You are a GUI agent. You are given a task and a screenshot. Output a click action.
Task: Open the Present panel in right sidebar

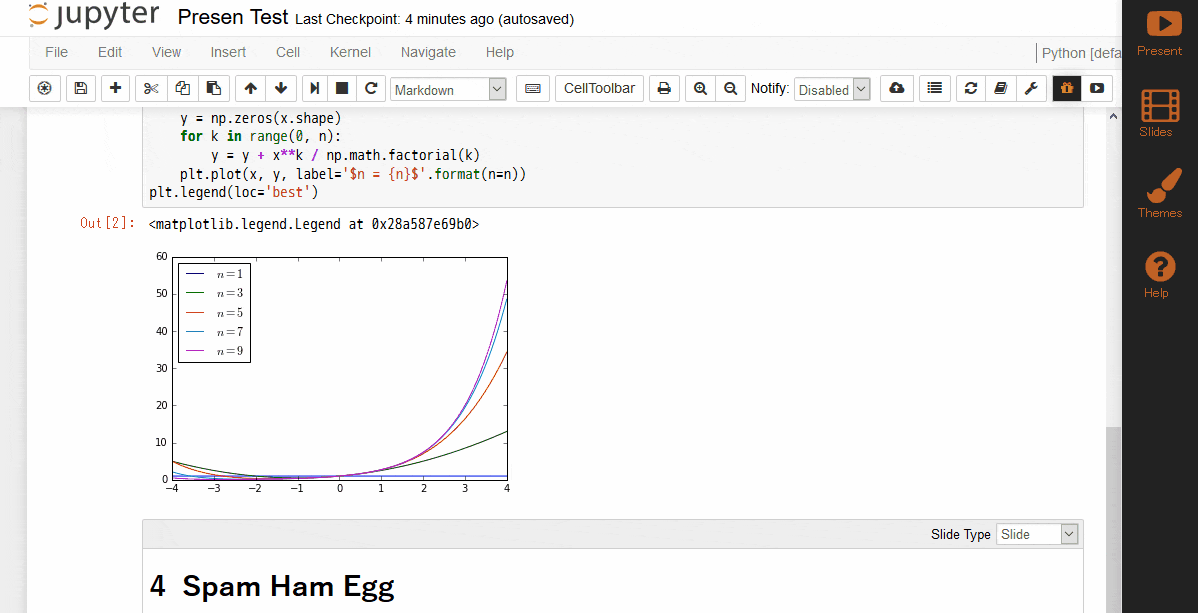pyautogui.click(x=1160, y=27)
